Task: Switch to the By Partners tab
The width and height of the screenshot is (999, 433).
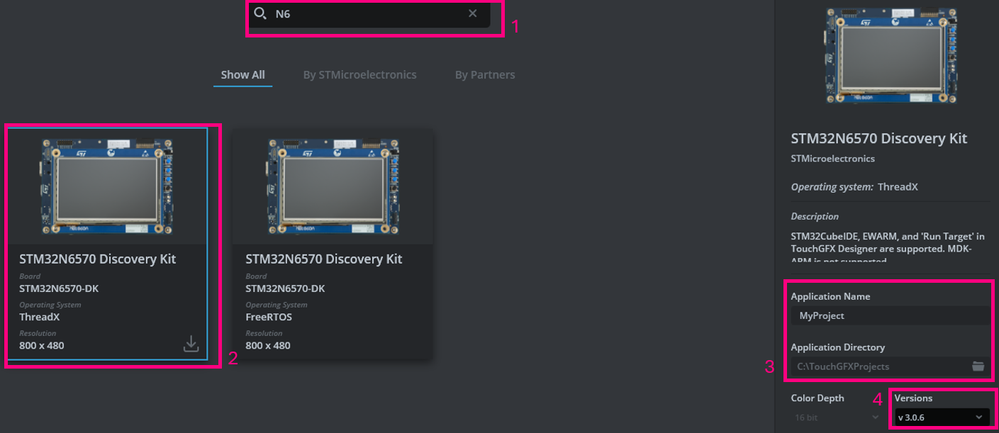Action: point(485,75)
